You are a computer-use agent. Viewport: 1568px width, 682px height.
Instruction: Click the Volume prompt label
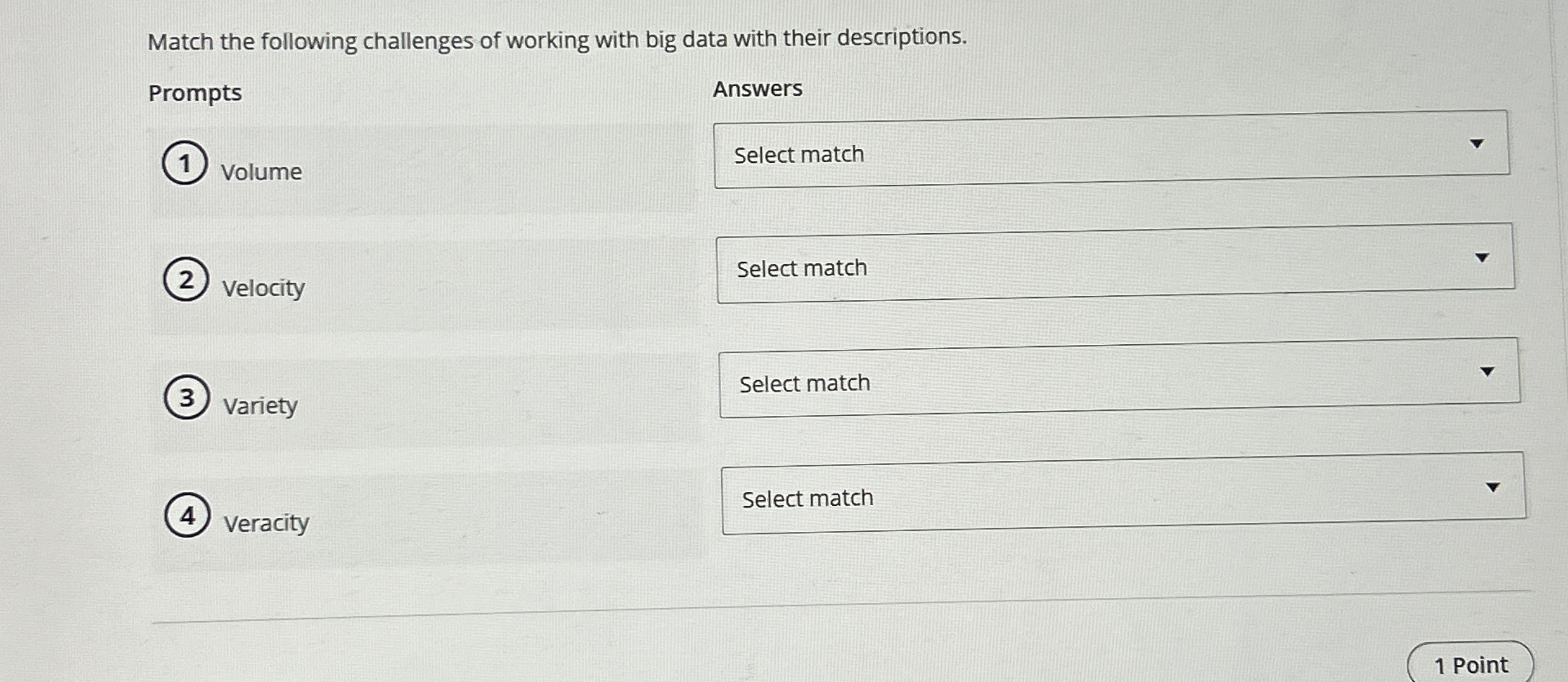point(262,172)
